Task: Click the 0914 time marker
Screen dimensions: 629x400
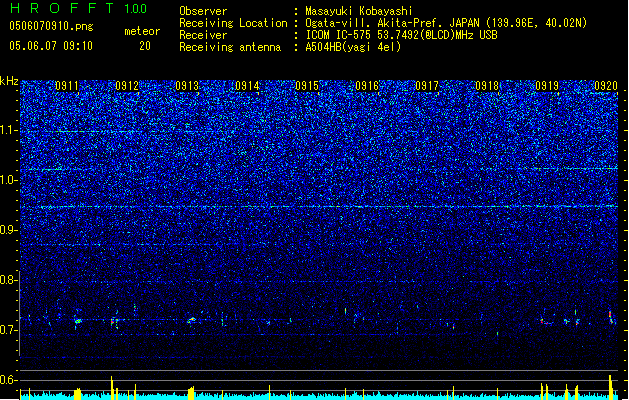Action: point(247,86)
